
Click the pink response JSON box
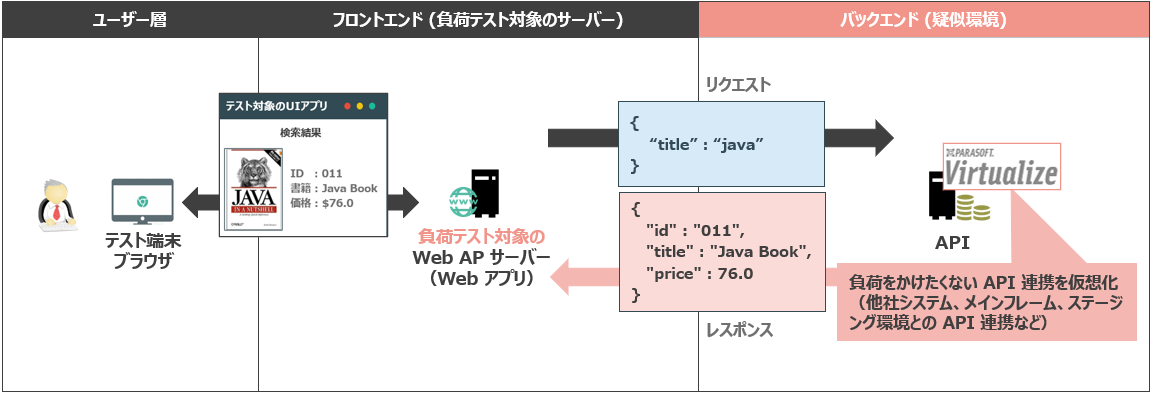pos(721,252)
